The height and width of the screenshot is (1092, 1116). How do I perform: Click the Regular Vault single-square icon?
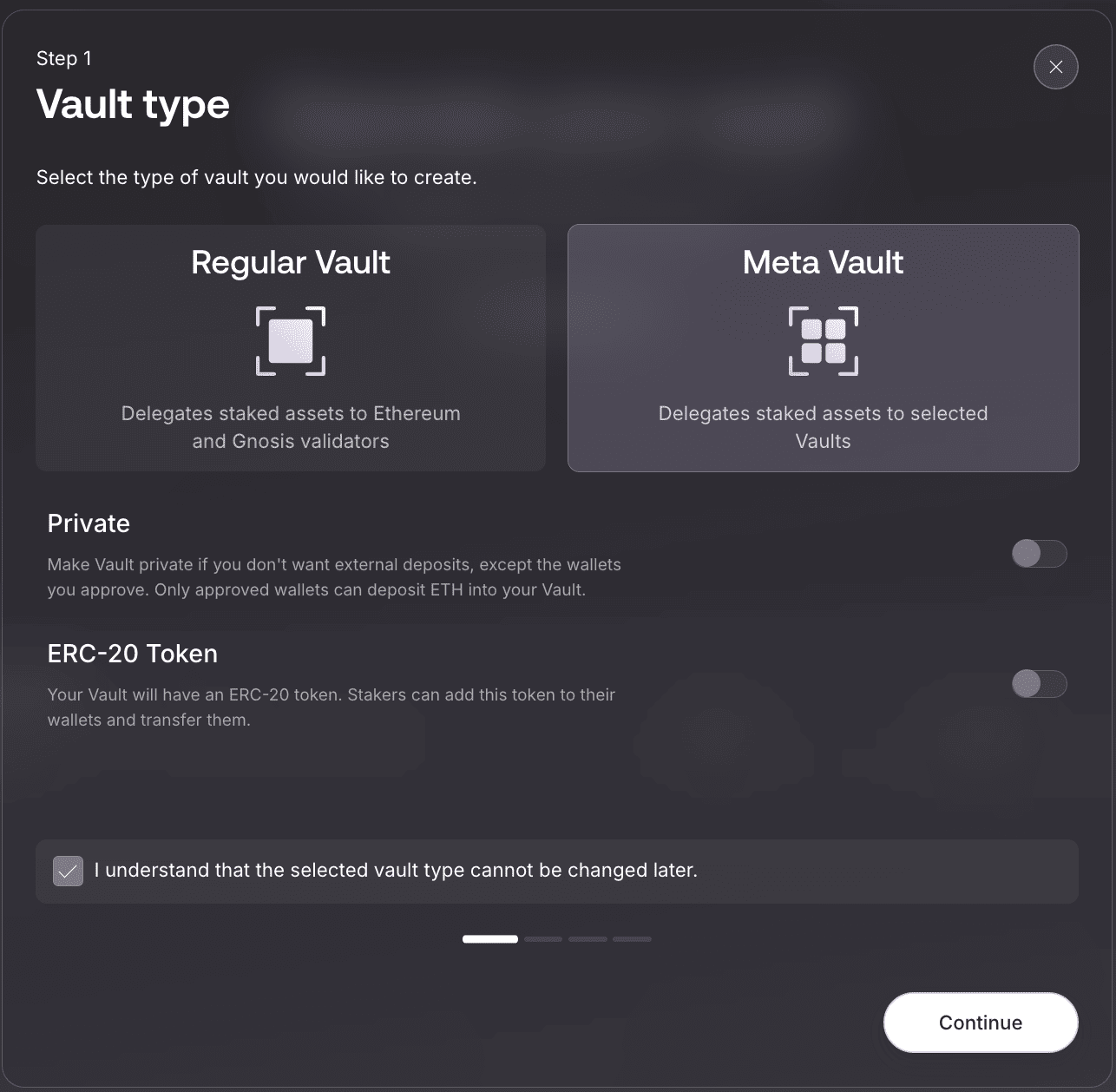(x=291, y=341)
